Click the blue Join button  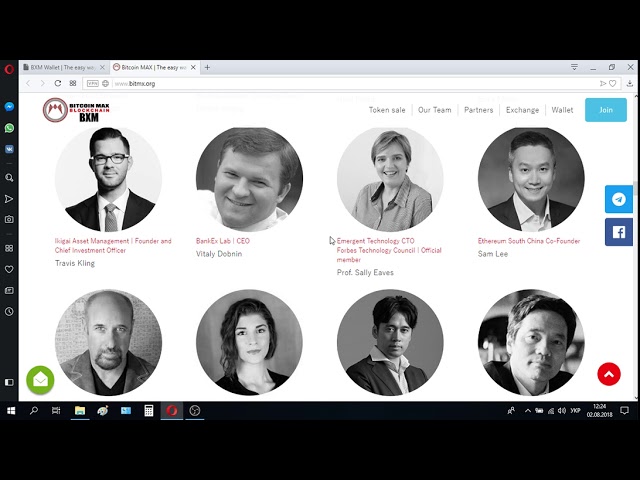click(x=606, y=110)
